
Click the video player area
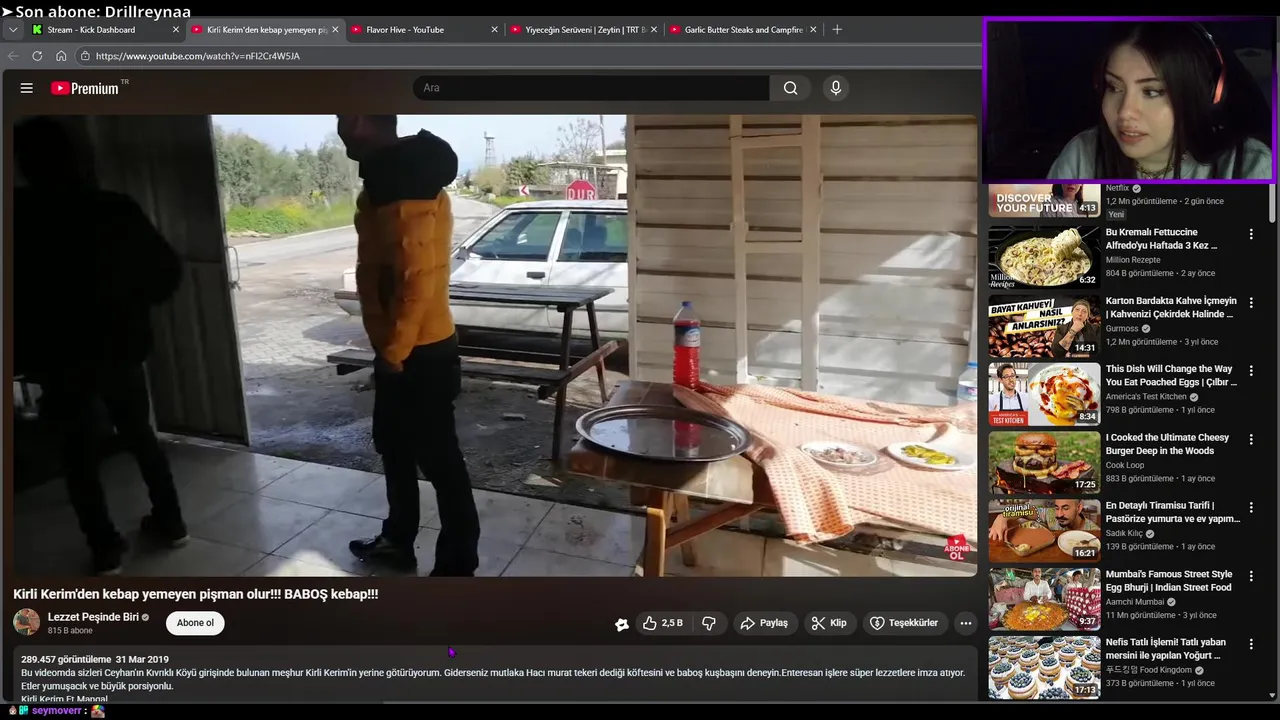coord(495,345)
